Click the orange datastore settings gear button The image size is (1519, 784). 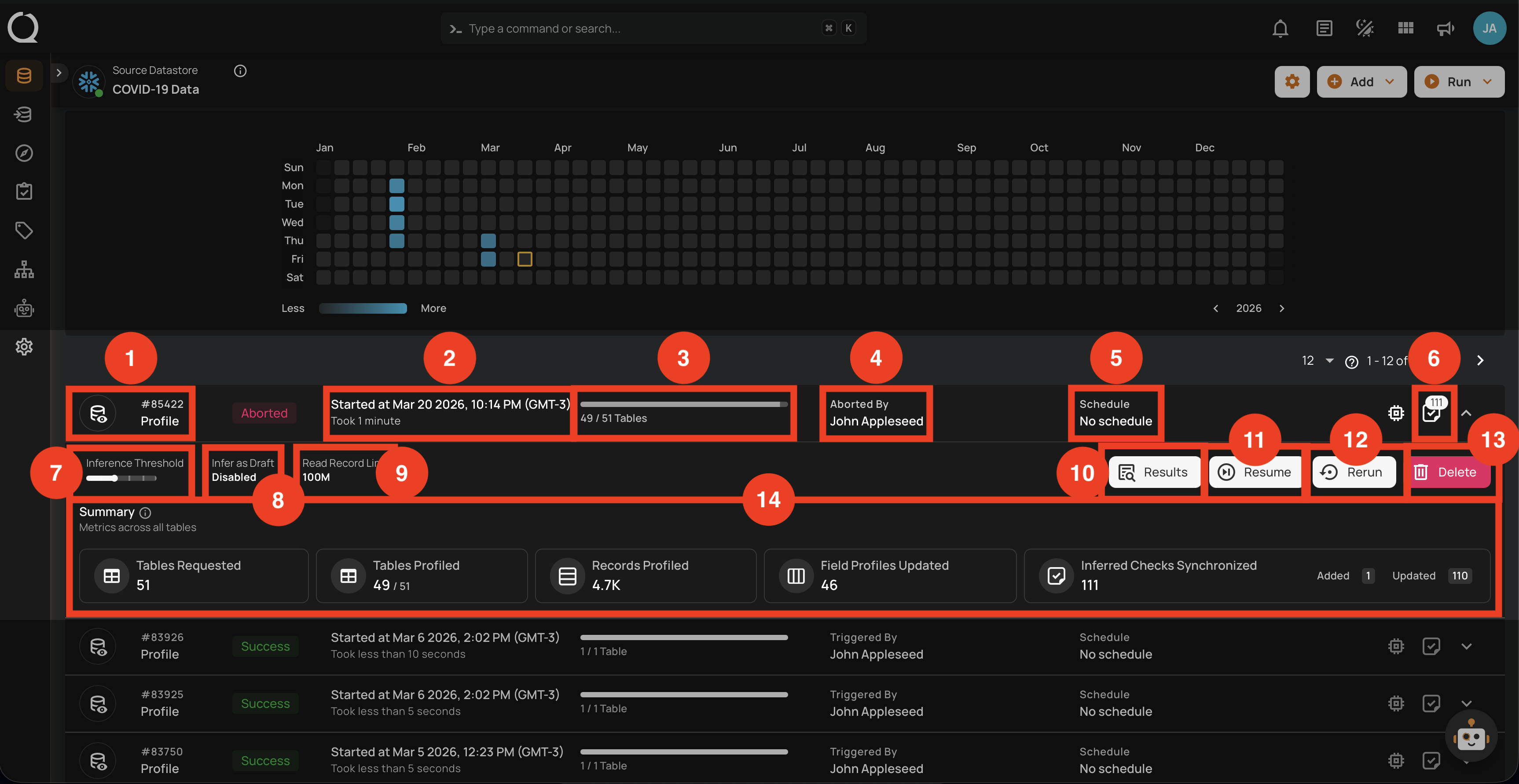(1292, 82)
